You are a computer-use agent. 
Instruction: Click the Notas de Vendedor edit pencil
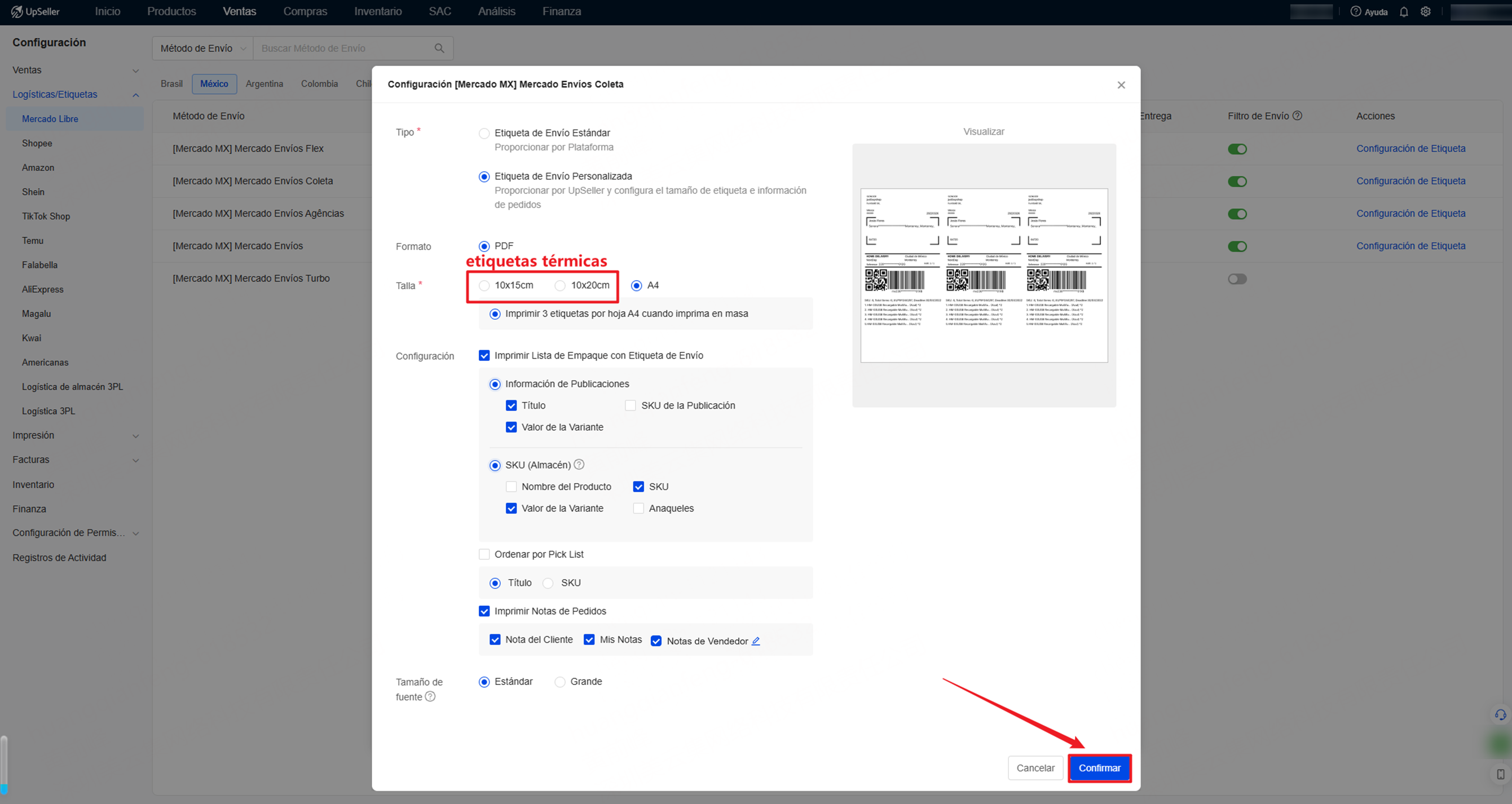coord(756,641)
